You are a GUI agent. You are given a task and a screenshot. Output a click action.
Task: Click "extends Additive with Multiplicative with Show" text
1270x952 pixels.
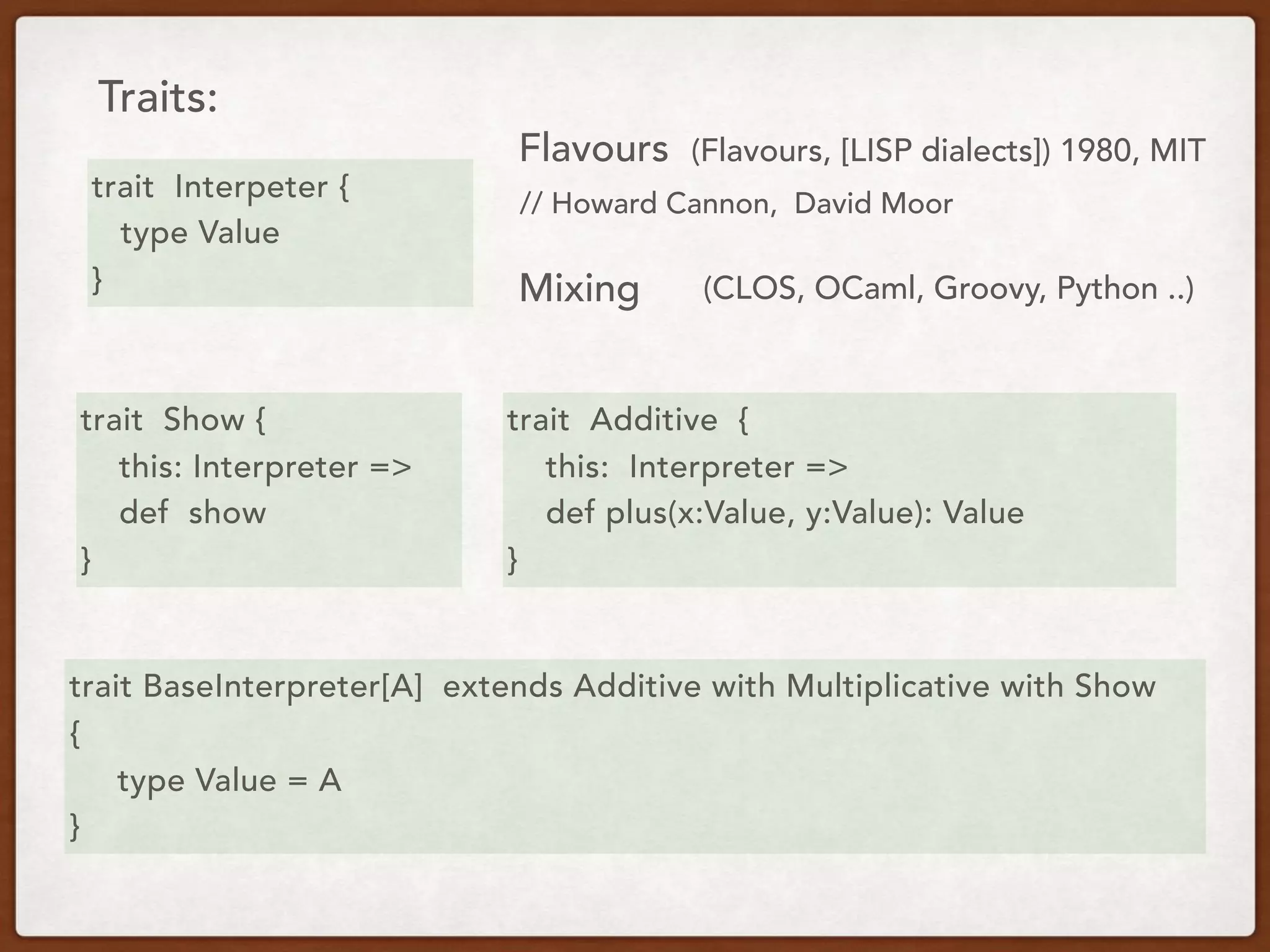[x=799, y=687]
